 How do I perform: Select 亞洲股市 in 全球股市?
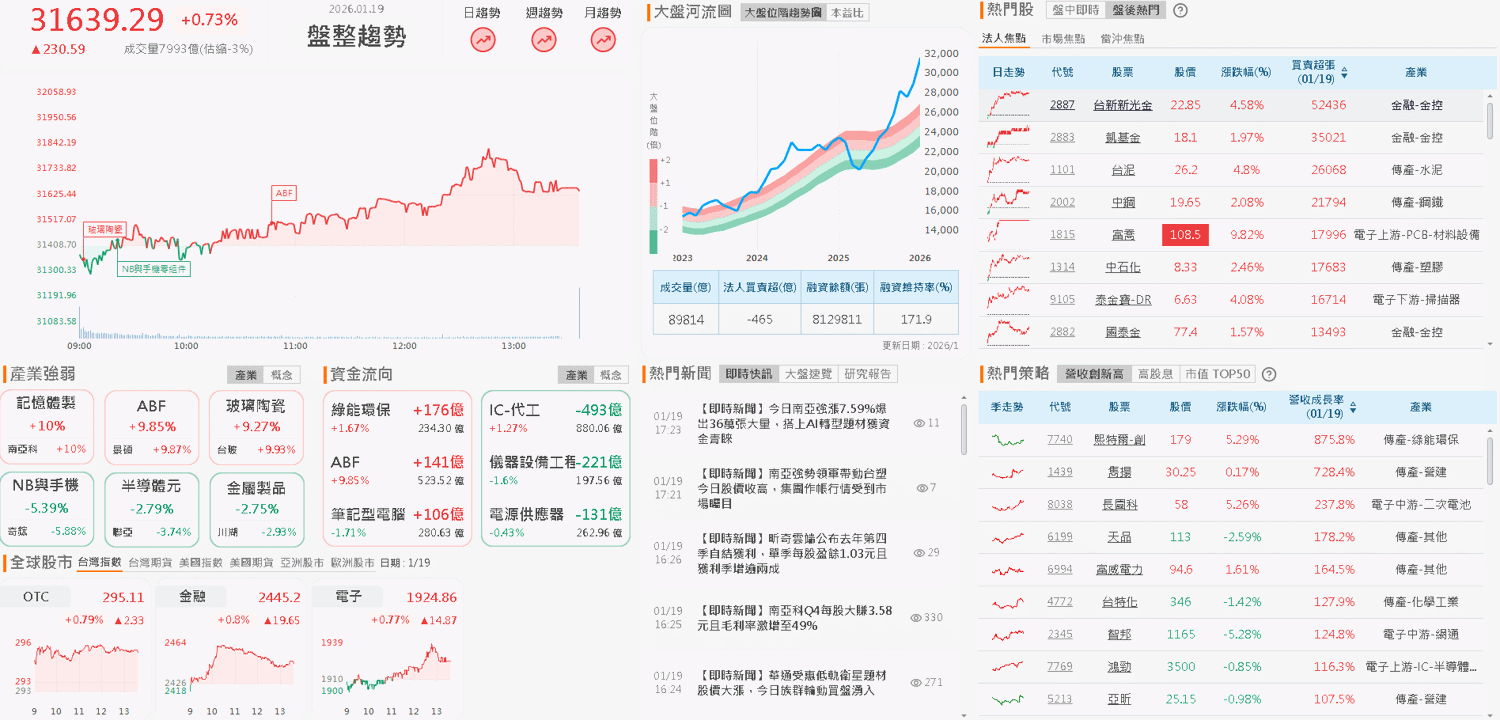click(x=302, y=563)
